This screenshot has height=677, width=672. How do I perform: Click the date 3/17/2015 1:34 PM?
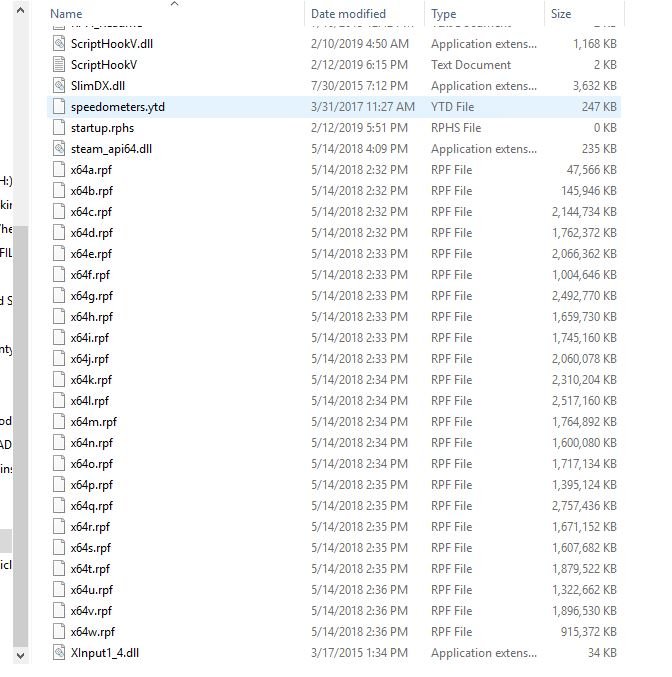359,653
